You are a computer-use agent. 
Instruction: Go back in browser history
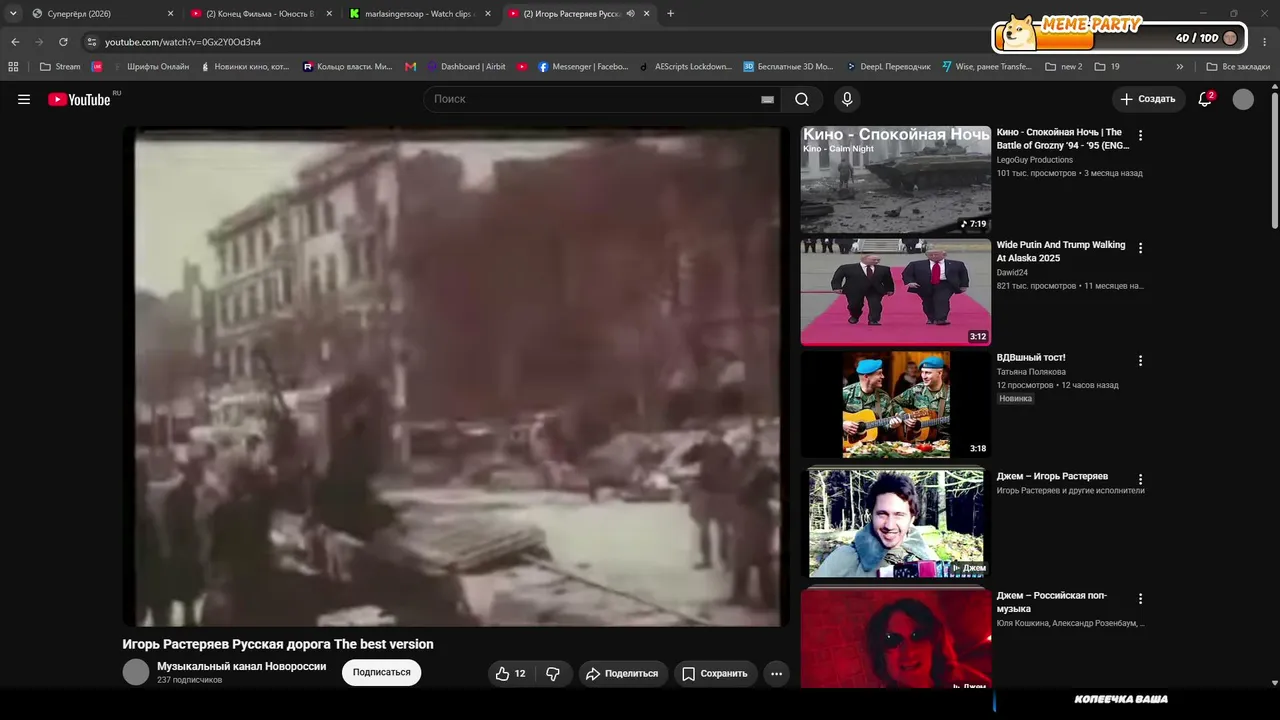(x=15, y=42)
